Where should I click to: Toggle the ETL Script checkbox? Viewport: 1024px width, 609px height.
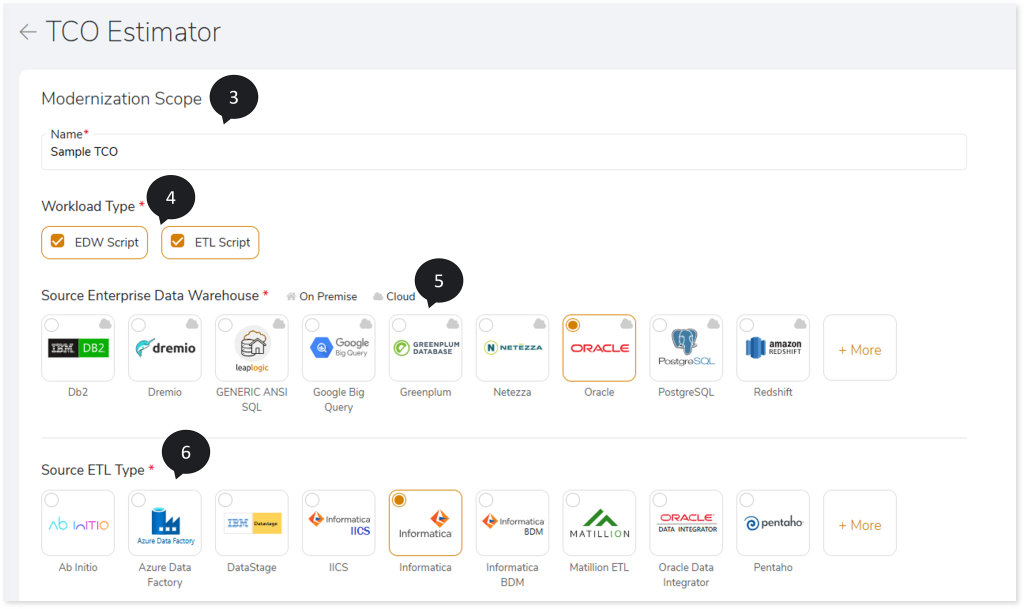[x=178, y=241]
